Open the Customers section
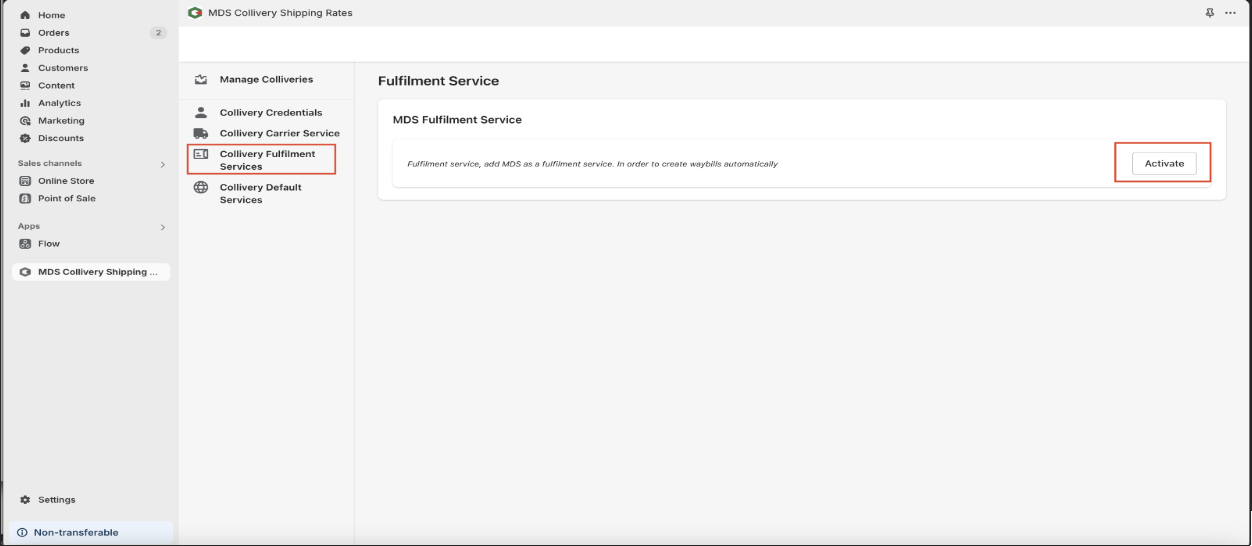The height and width of the screenshot is (546, 1252). click(62, 68)
